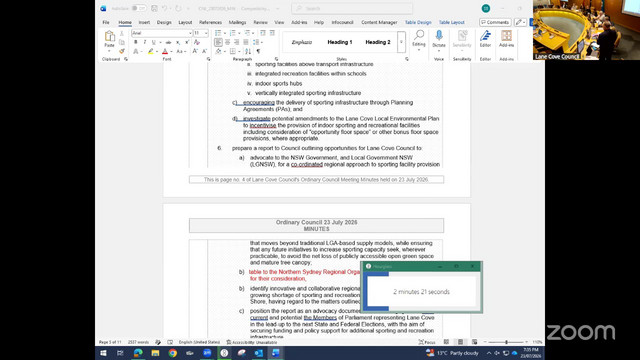Click the Dictate microphone icon
The image size is (640, 360).
(439, 39)
